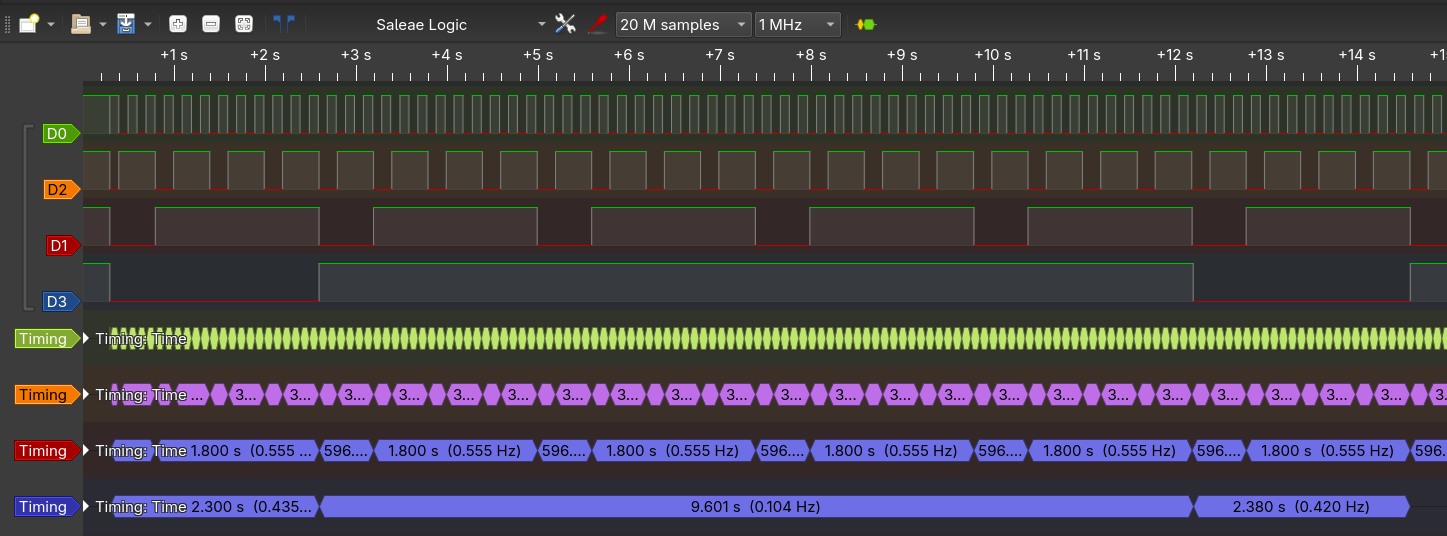Screen dimensions: 1447x536
Task: Click the 9.601 s timing annotation
Action: coord(755,507)
